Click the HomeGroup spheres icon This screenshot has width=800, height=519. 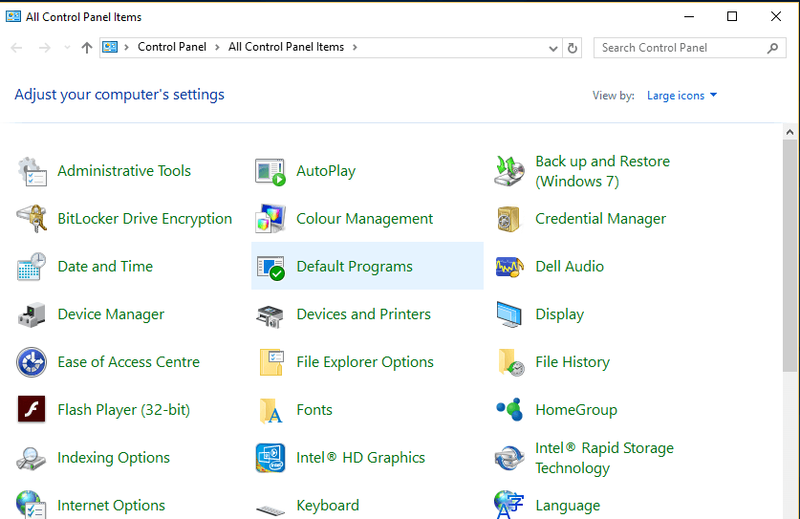(510, 409)
